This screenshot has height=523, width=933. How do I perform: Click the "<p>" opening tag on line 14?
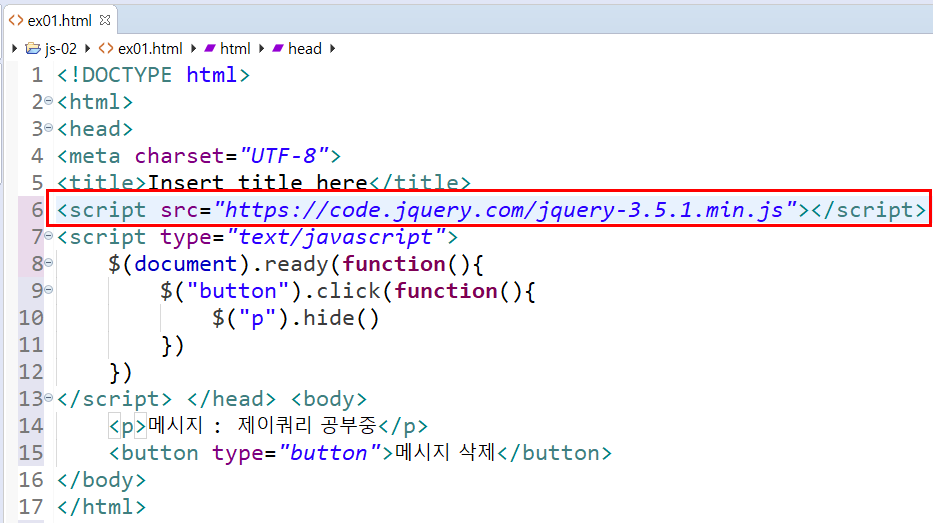[x=127, y=426]
